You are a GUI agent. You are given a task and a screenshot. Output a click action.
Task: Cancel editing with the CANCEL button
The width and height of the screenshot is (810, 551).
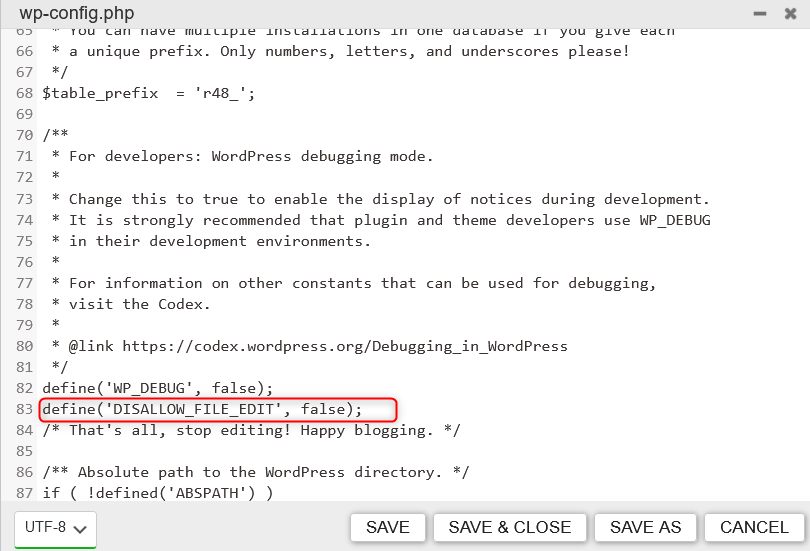(754, 527)
